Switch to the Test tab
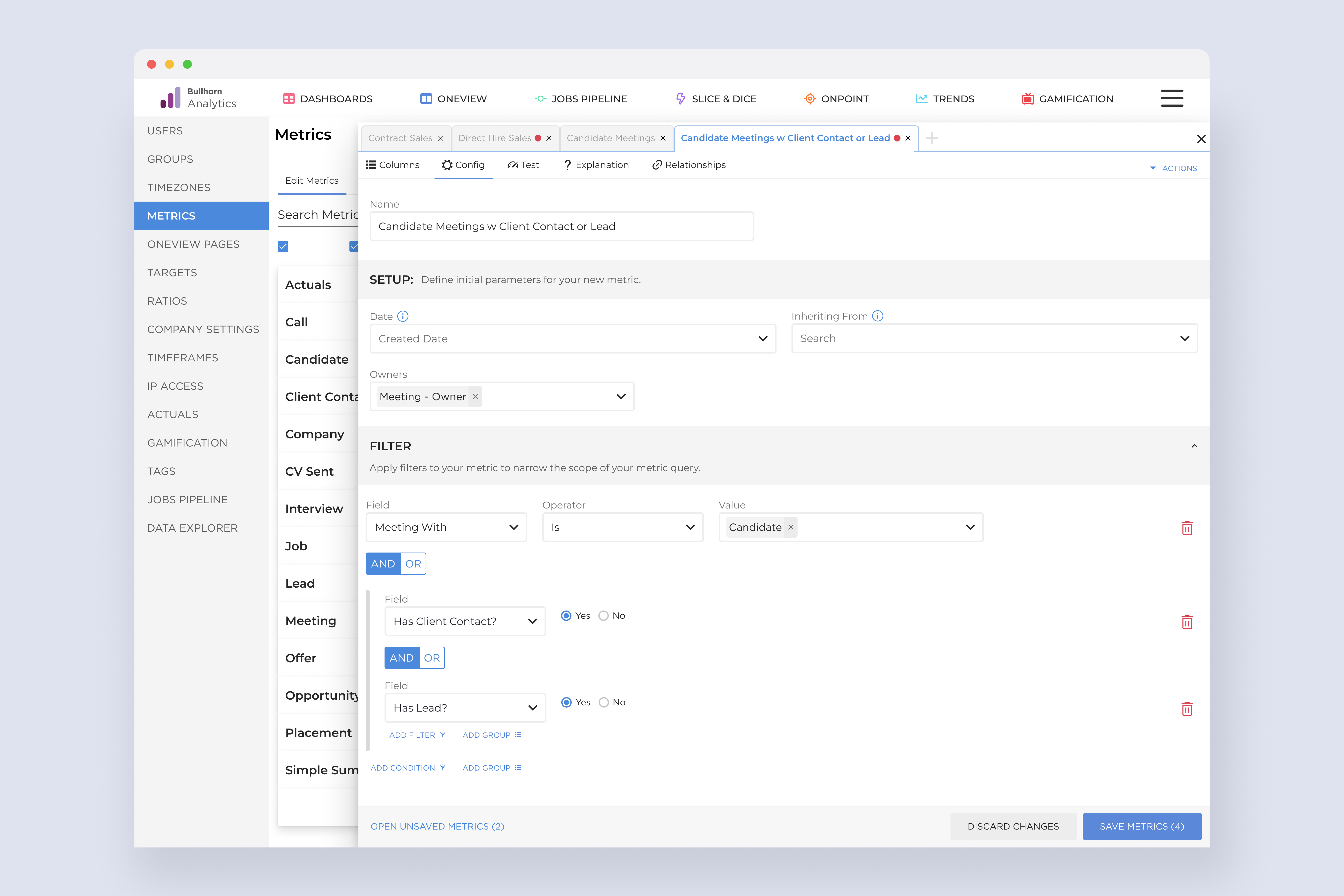 point(523,165)
